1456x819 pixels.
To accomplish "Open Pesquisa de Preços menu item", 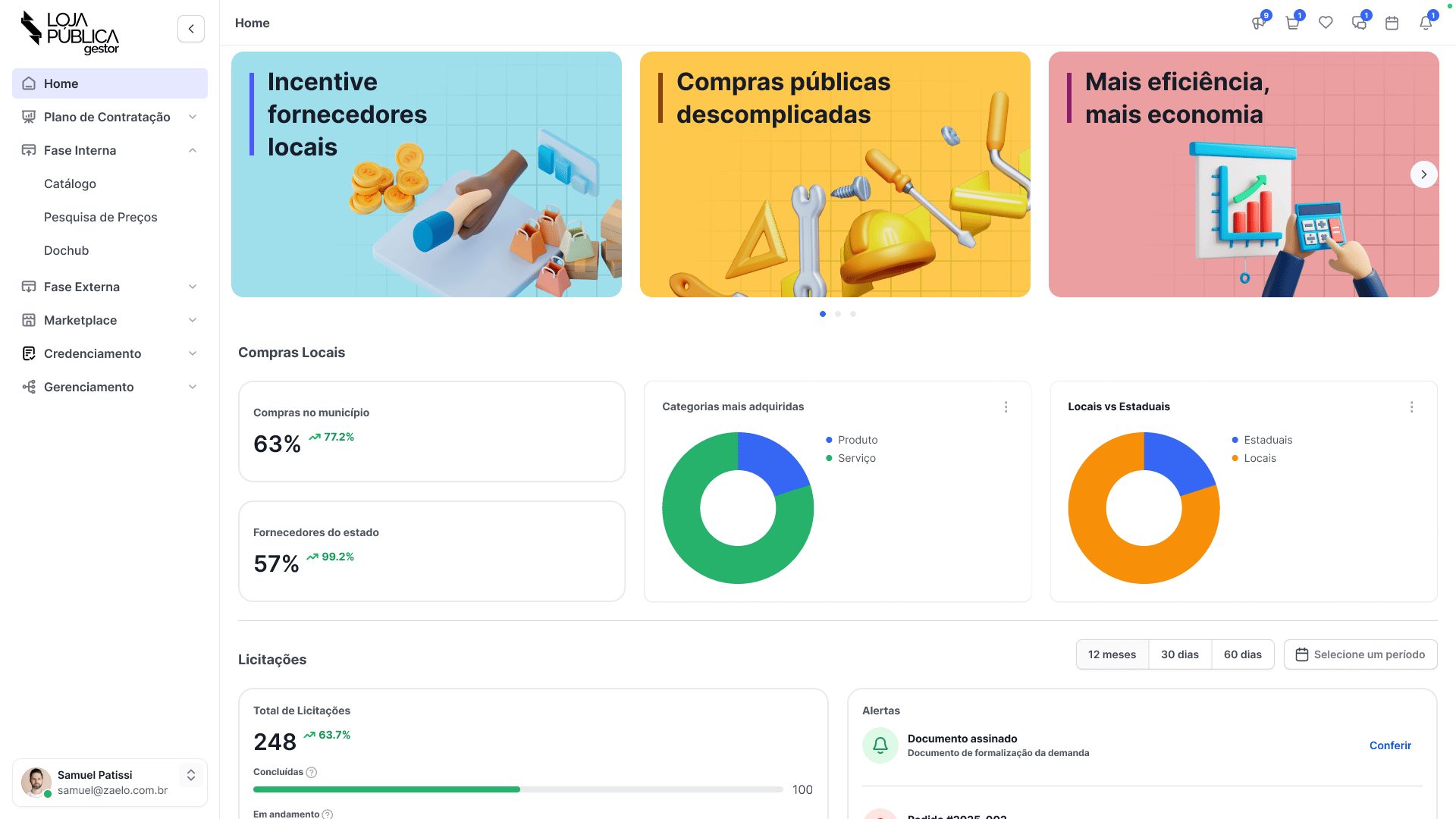I will pos(101,217).
